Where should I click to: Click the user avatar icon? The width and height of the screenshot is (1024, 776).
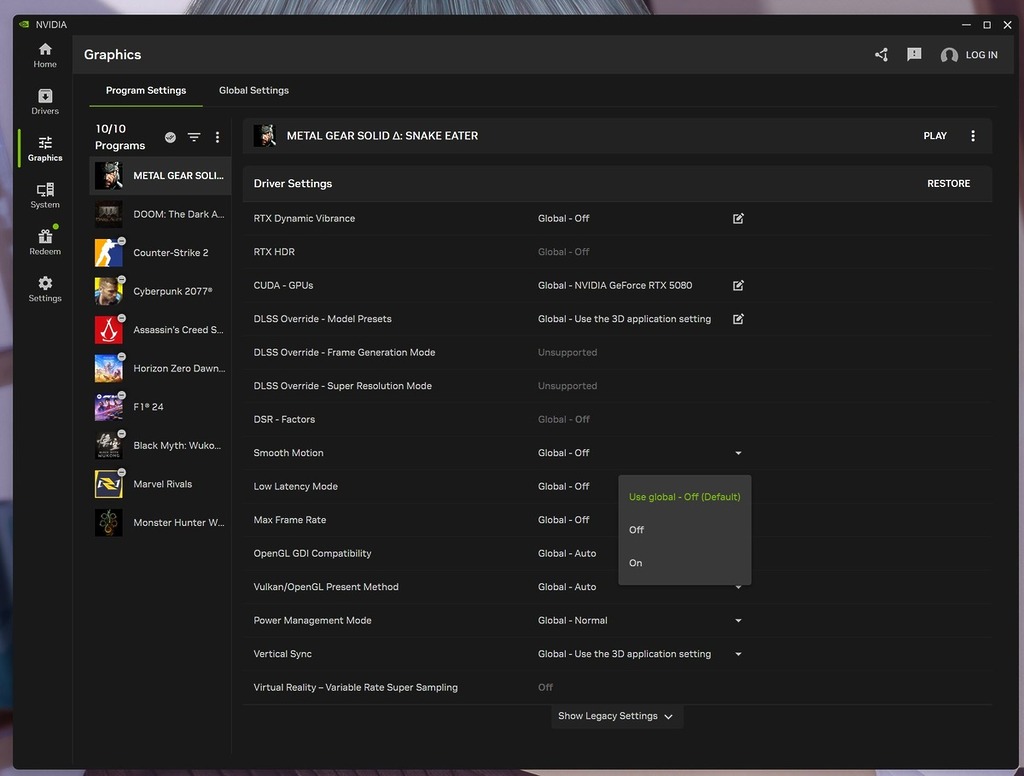pyautogui.click(x=949, y=55)
